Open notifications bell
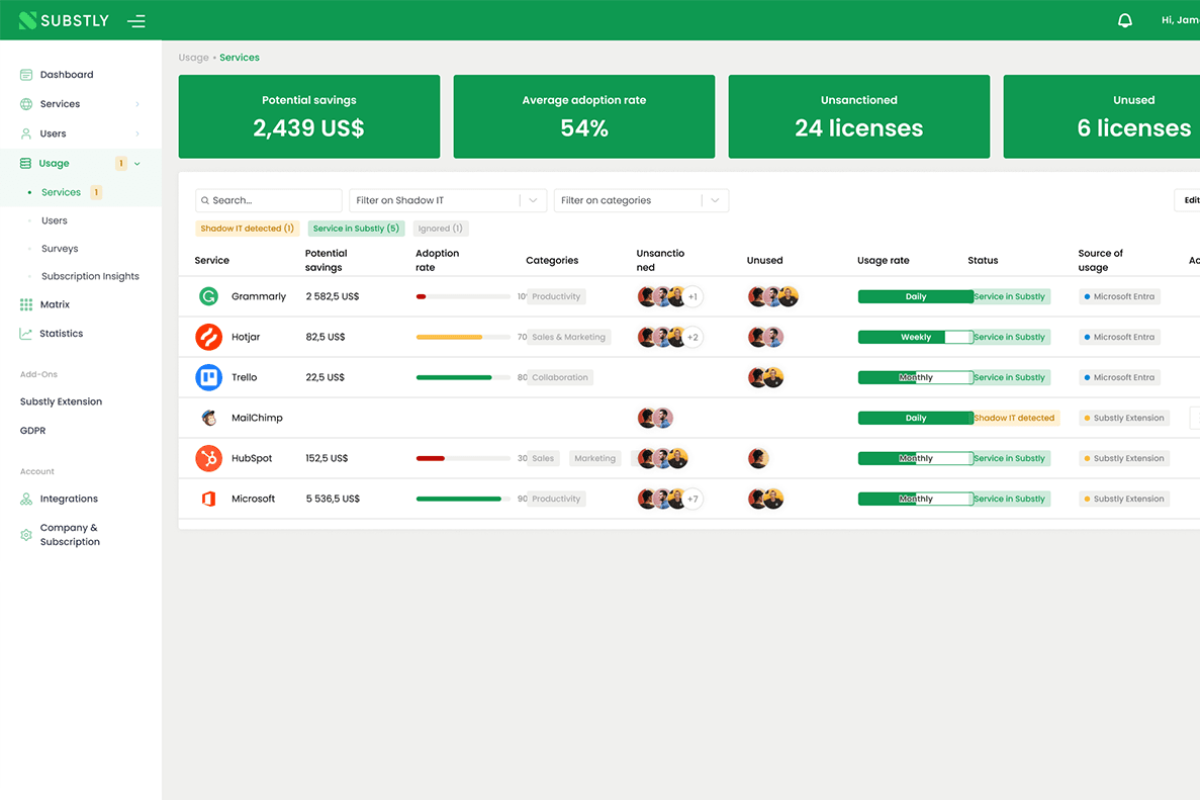The height and width of the screenshot is (800, 1200). pyautogui.click(x=1125, y=20)
